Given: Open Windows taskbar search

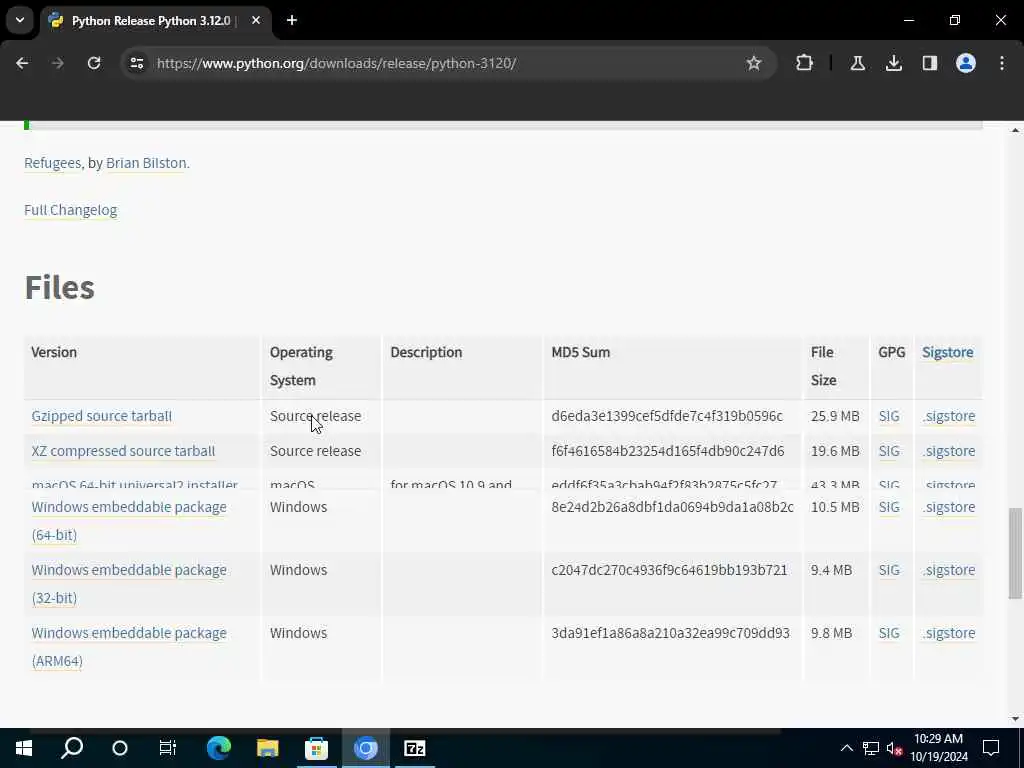Looking at the screenshot, I should coord(72,748).
